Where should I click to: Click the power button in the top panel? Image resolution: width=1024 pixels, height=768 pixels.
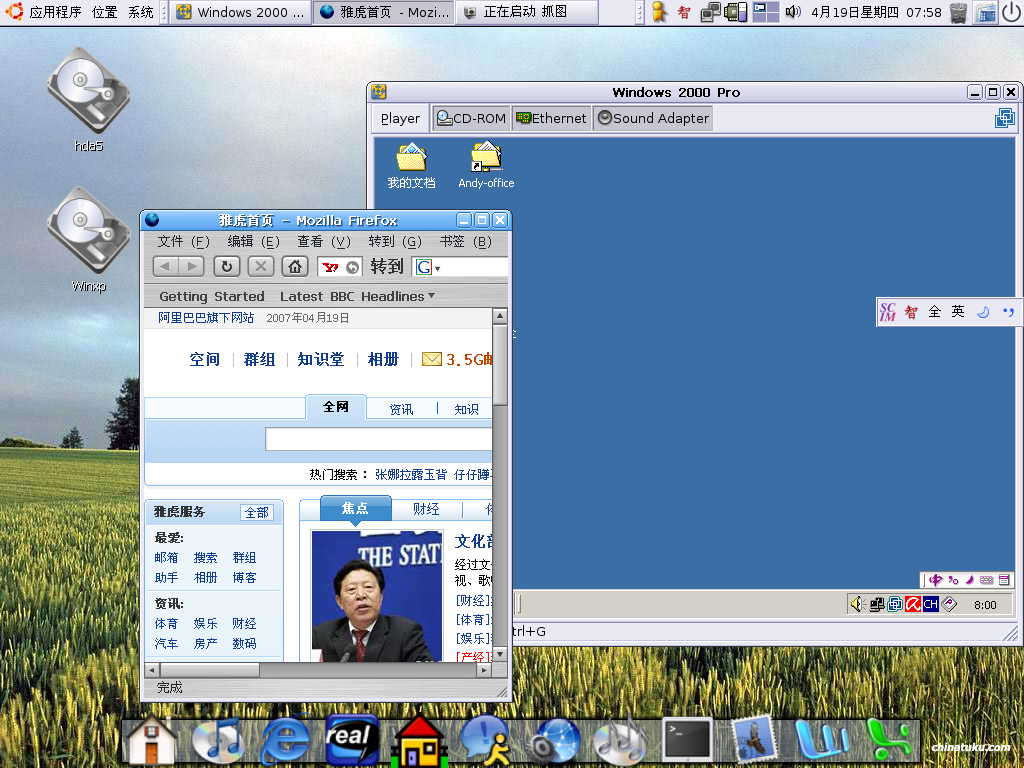click(x=1010, y=12)
